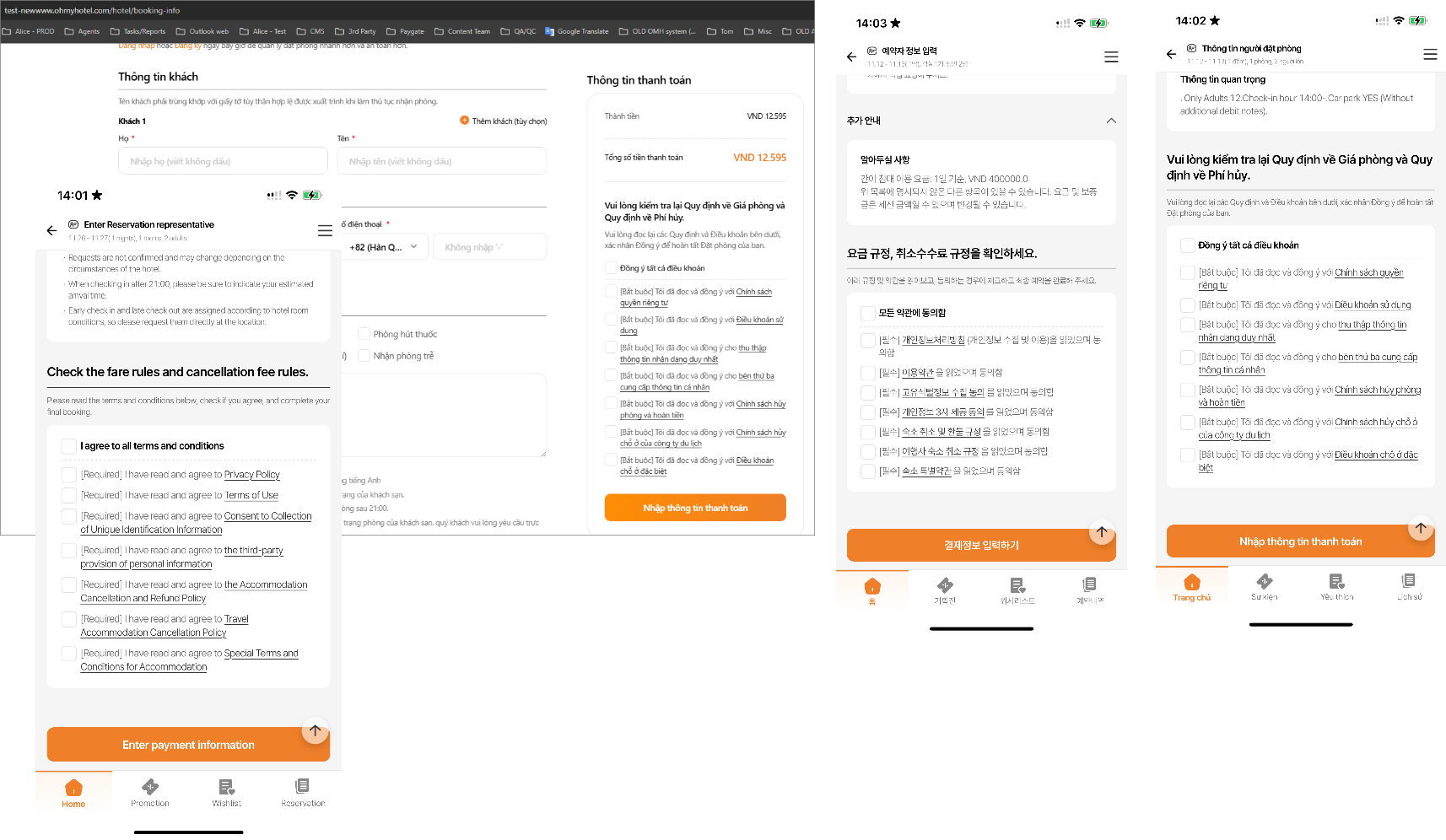Open Privacy Policy link
1446x840 pixels.
252,475
